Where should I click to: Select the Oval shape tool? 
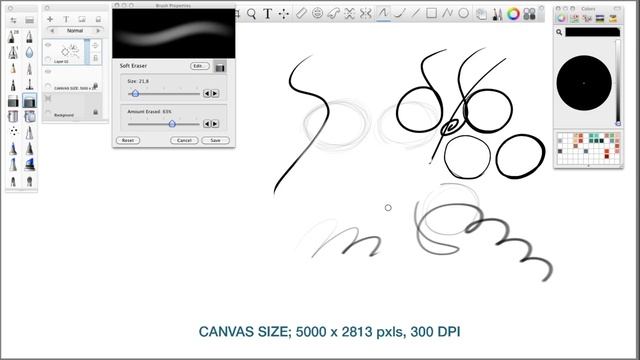tap(463, 13)
